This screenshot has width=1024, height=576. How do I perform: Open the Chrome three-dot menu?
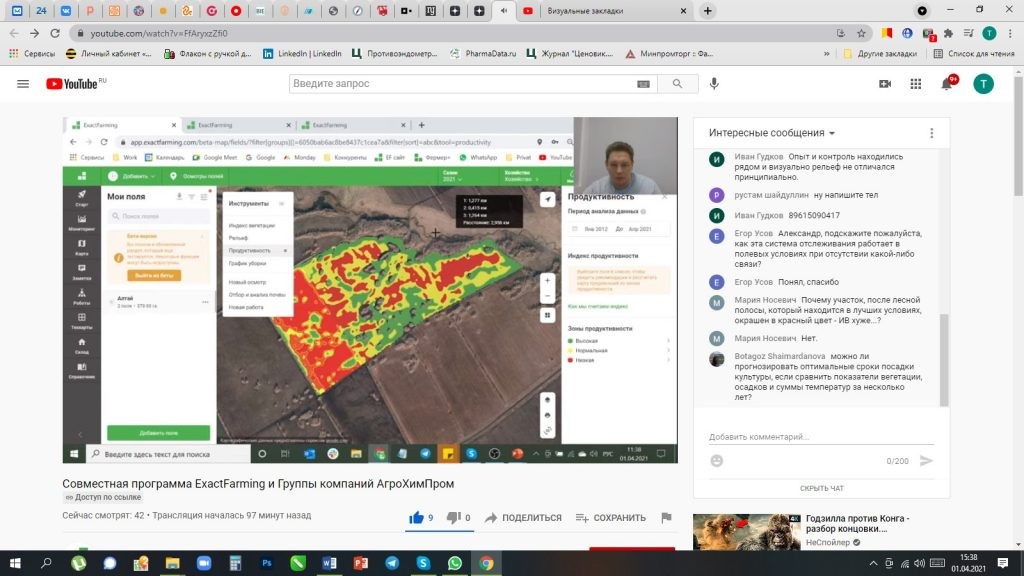pyautogui.click(x=1010, y=33)
